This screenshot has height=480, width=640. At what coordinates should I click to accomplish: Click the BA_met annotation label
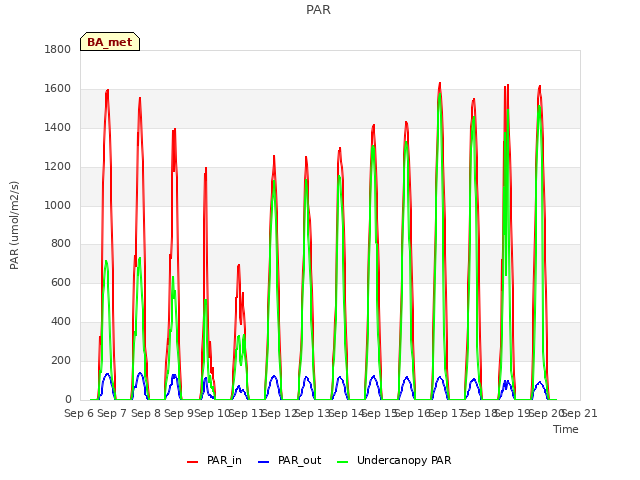point(110,42)
